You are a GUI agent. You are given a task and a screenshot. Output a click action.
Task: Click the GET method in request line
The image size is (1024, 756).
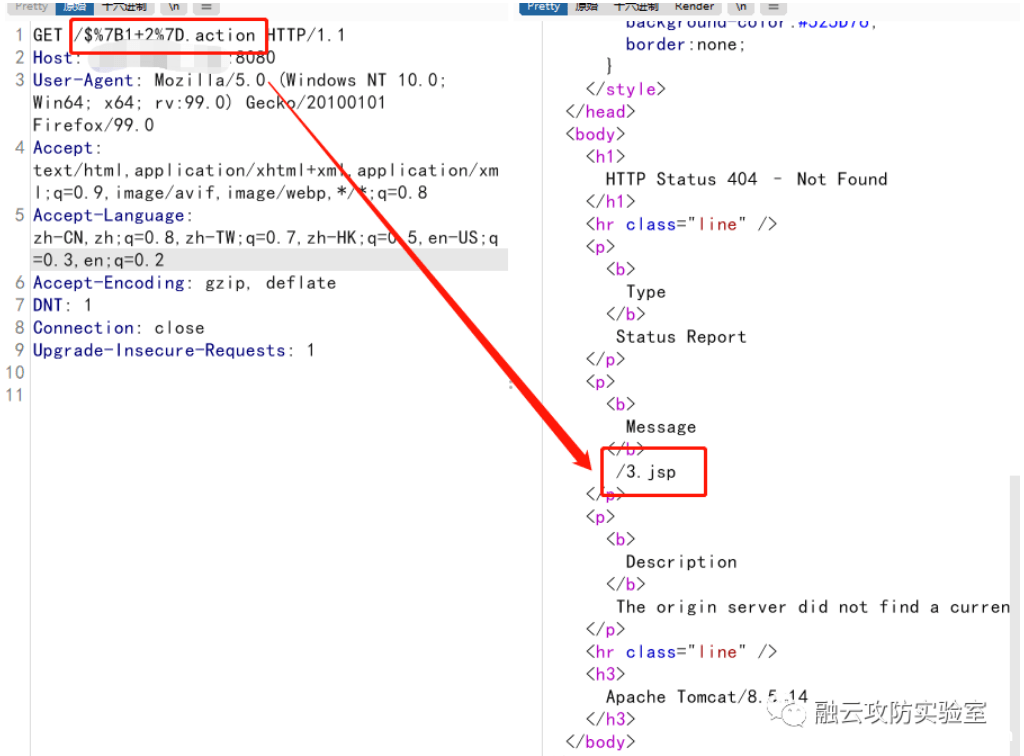(x=48, y=35)
